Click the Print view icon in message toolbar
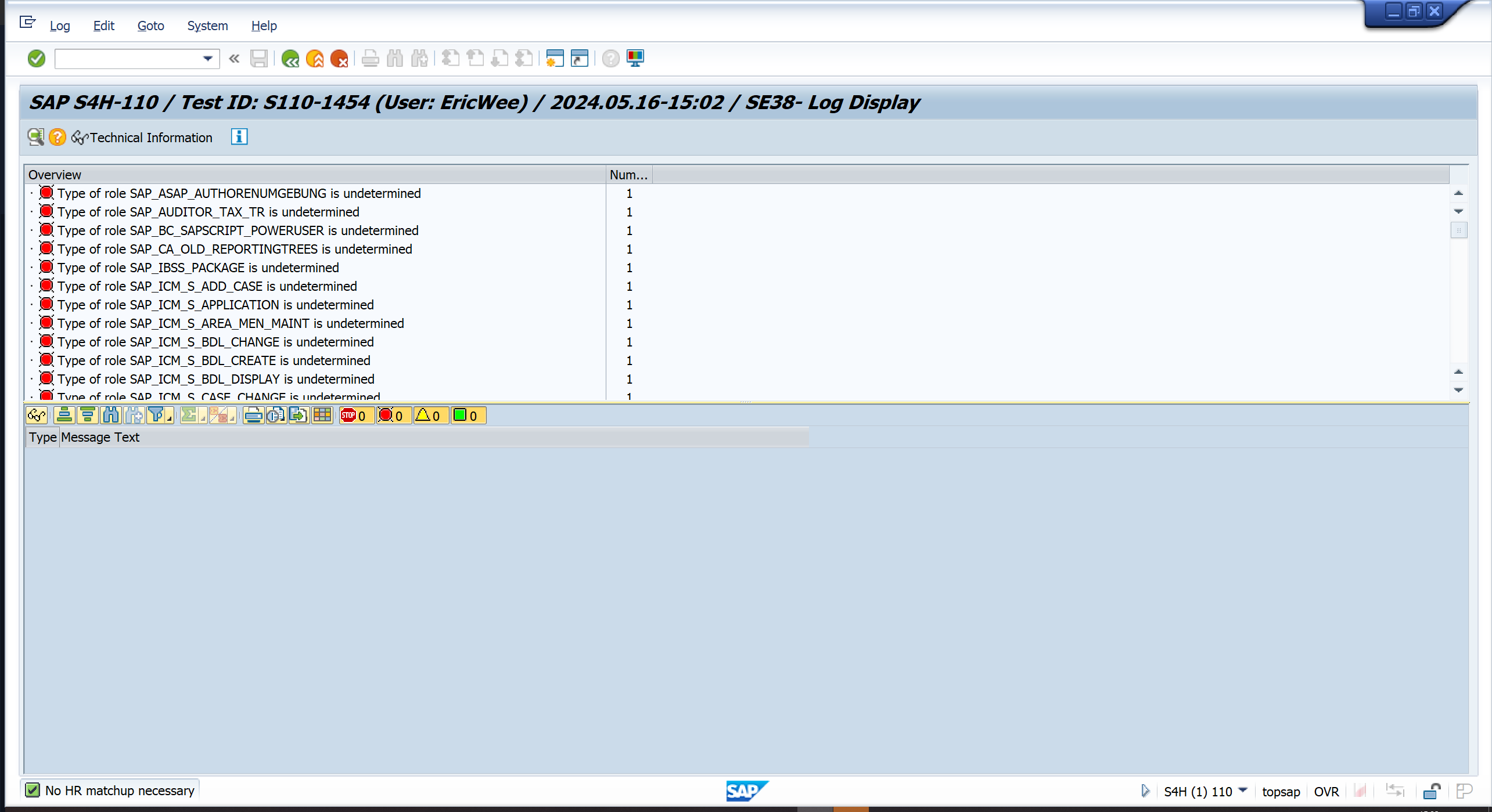Screen dimensions: 1492x812 coord(253,415)
